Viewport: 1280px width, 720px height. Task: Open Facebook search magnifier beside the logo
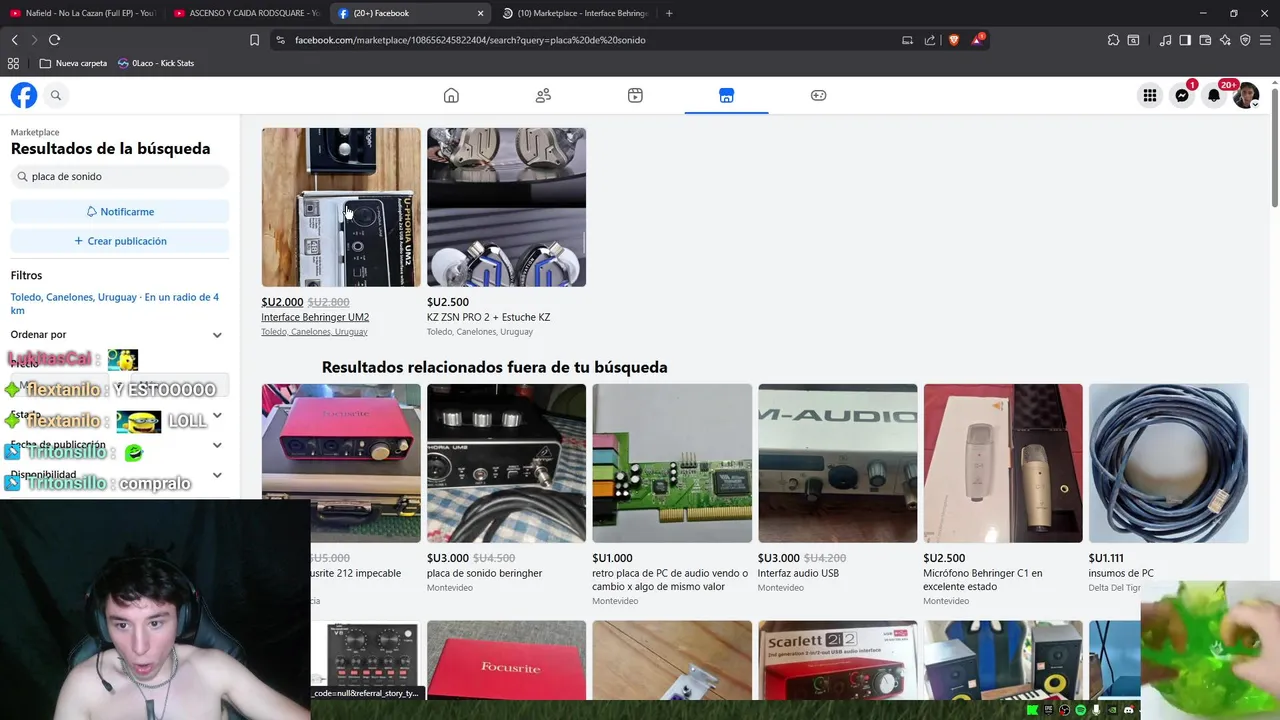click(56, 95)
